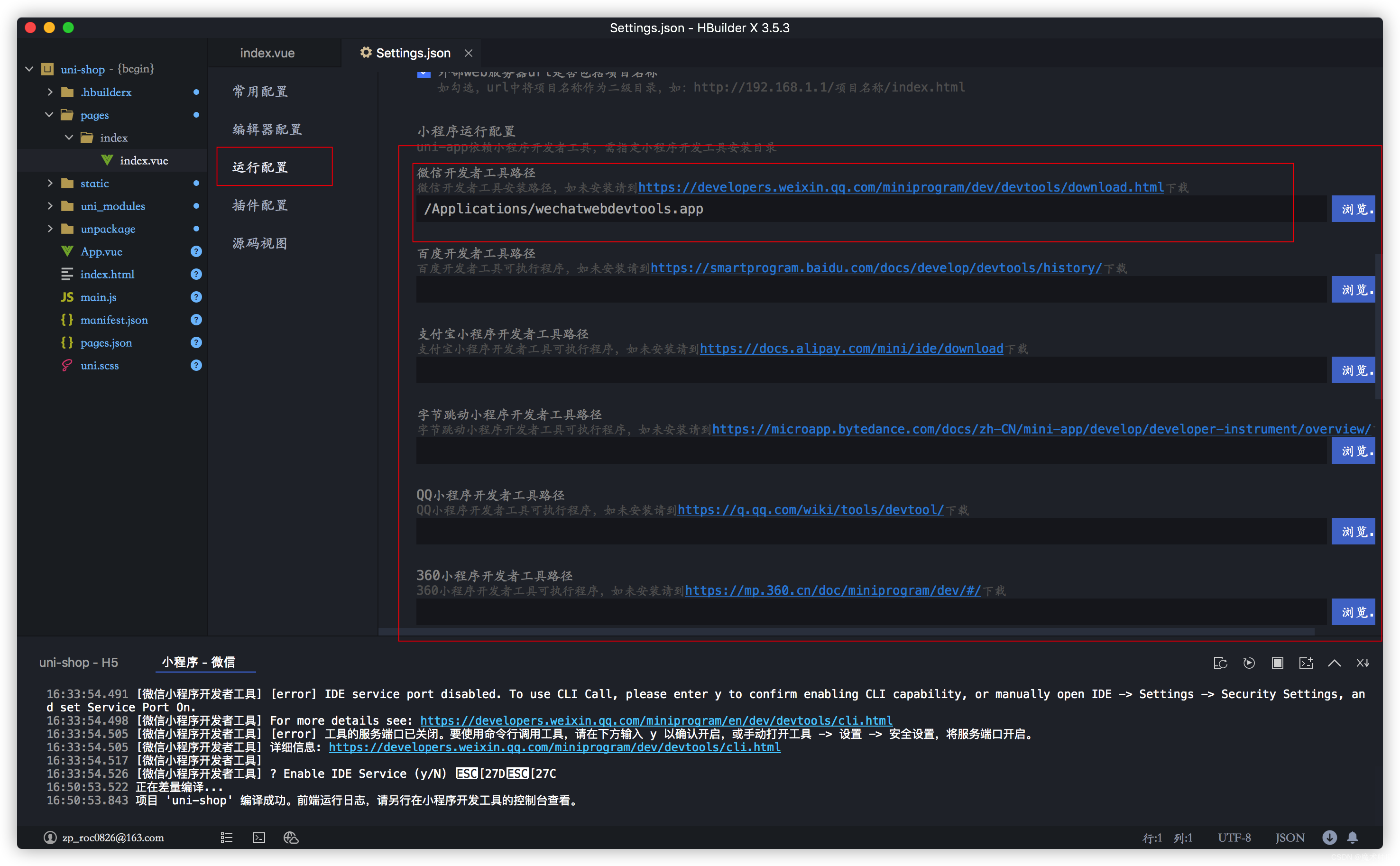Click the question mark badge next to App.vue
The image size is (1400, 866).
(x=196, y=251)
